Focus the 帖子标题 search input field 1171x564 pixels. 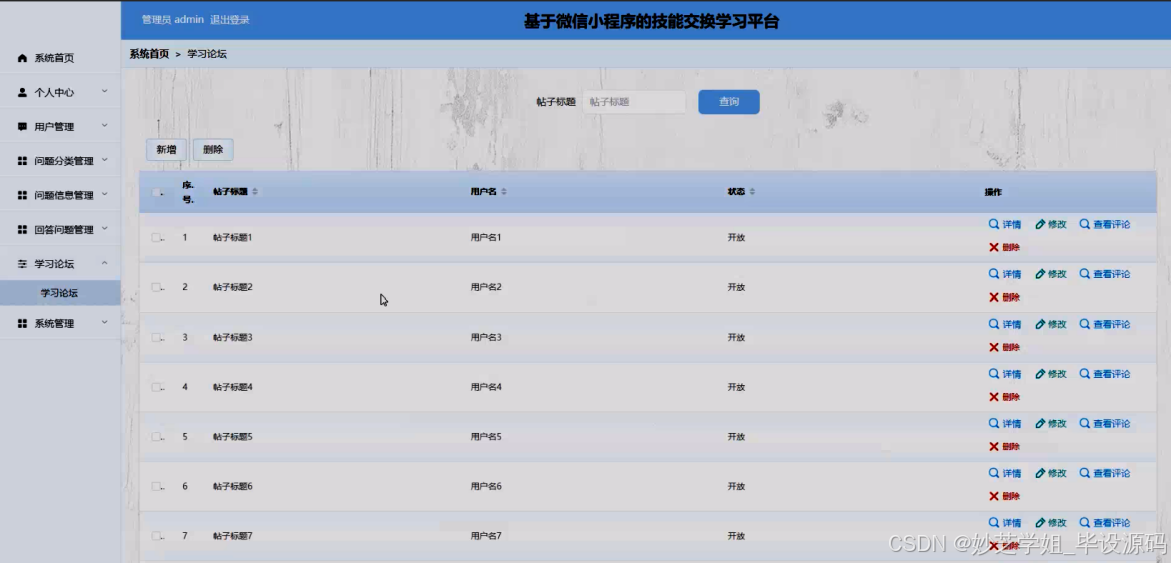[x=634, y=102]
